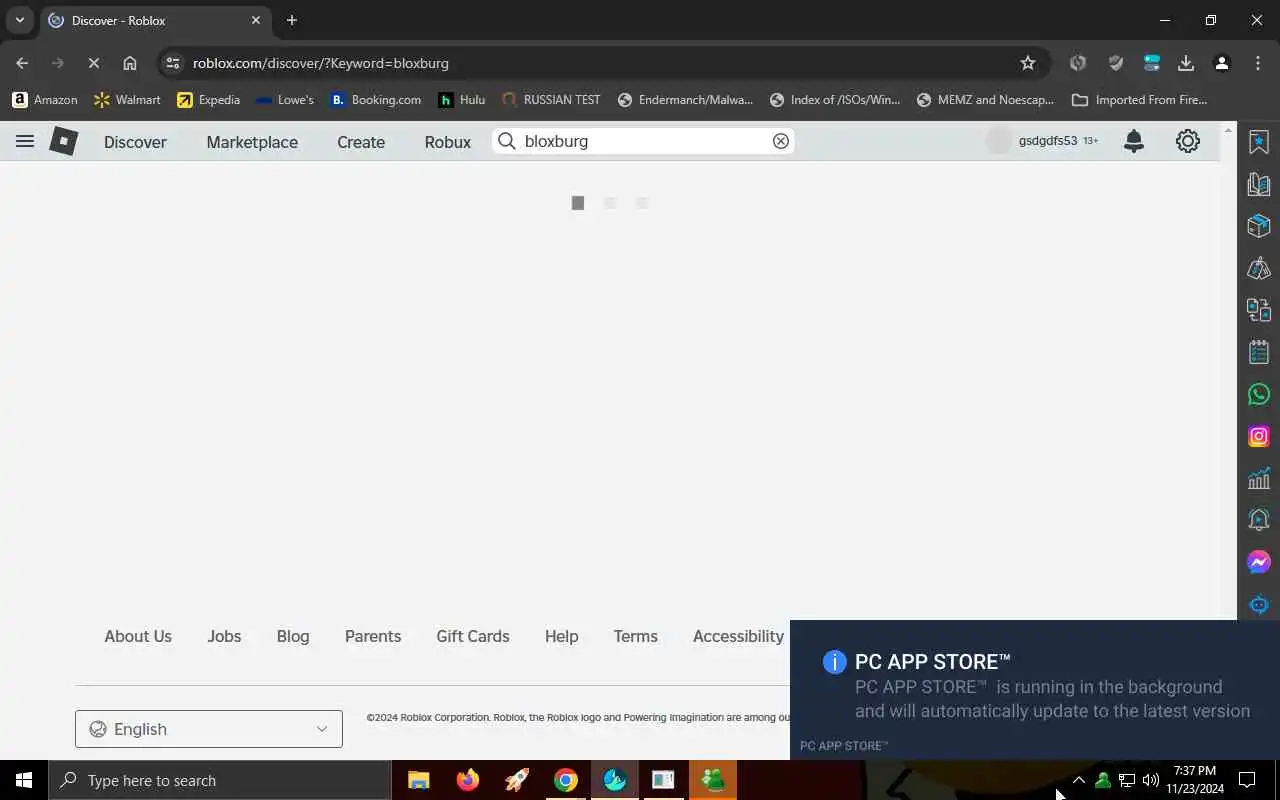Open the RUSSIAN TEST bookmark

coord(552,100)
